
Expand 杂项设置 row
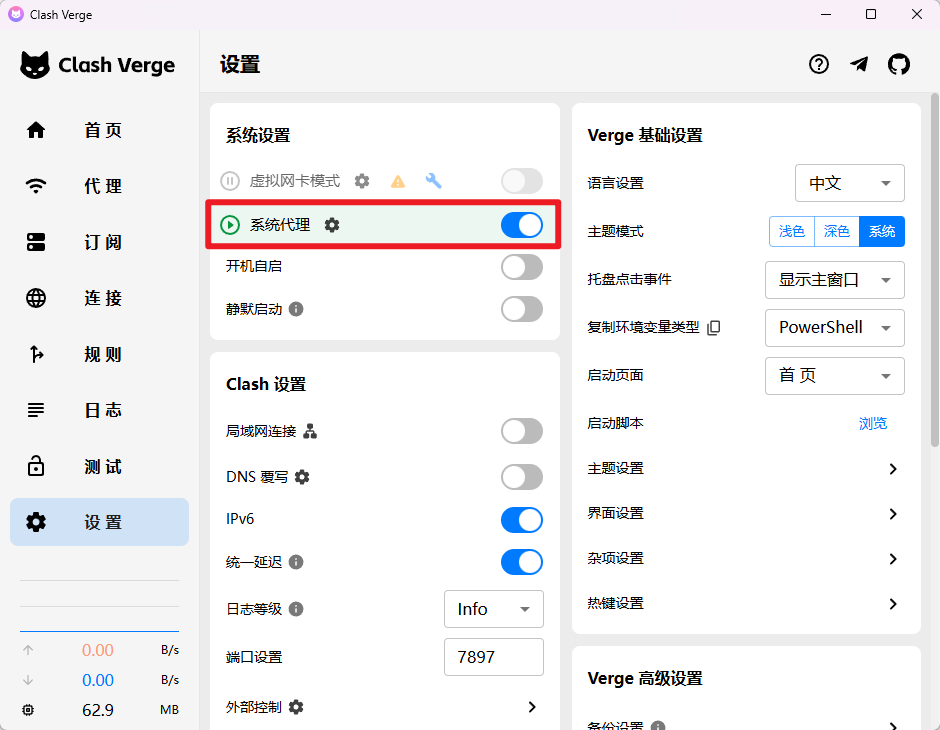click(746, 559)
